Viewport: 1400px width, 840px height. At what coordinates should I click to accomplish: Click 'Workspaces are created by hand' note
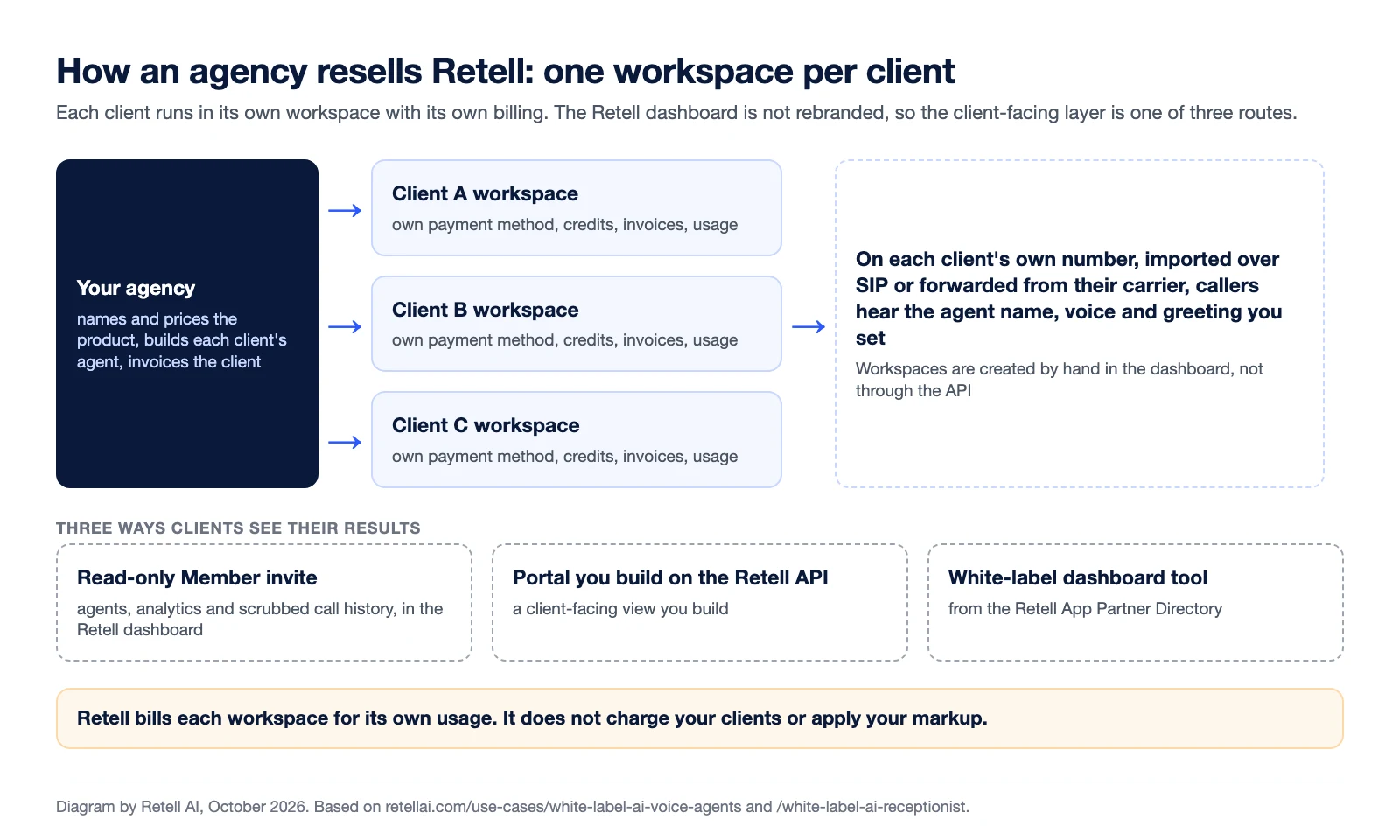click(1060, 380)
